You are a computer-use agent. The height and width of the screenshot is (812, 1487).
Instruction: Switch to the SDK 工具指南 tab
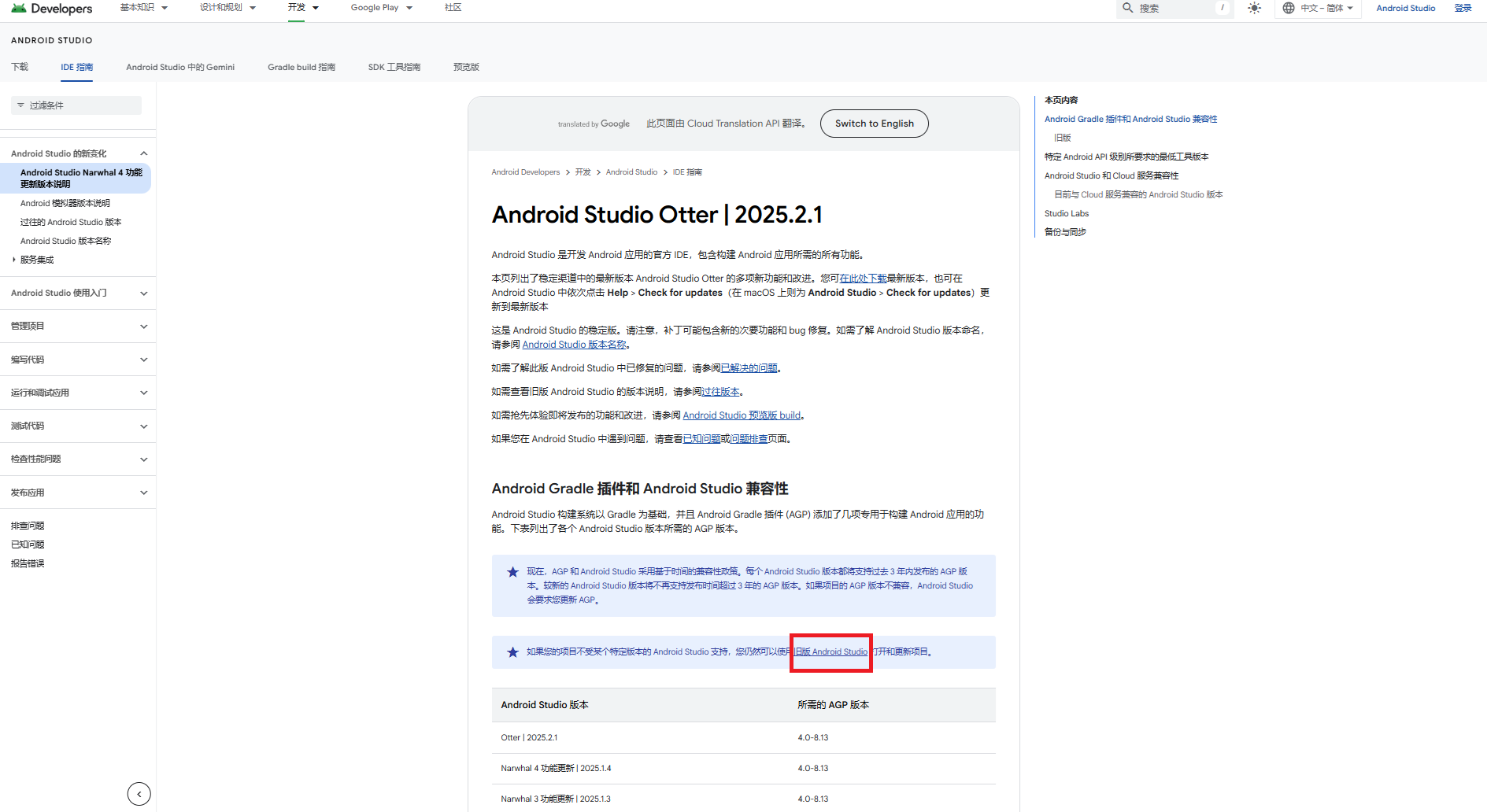(x=394, y=67)
